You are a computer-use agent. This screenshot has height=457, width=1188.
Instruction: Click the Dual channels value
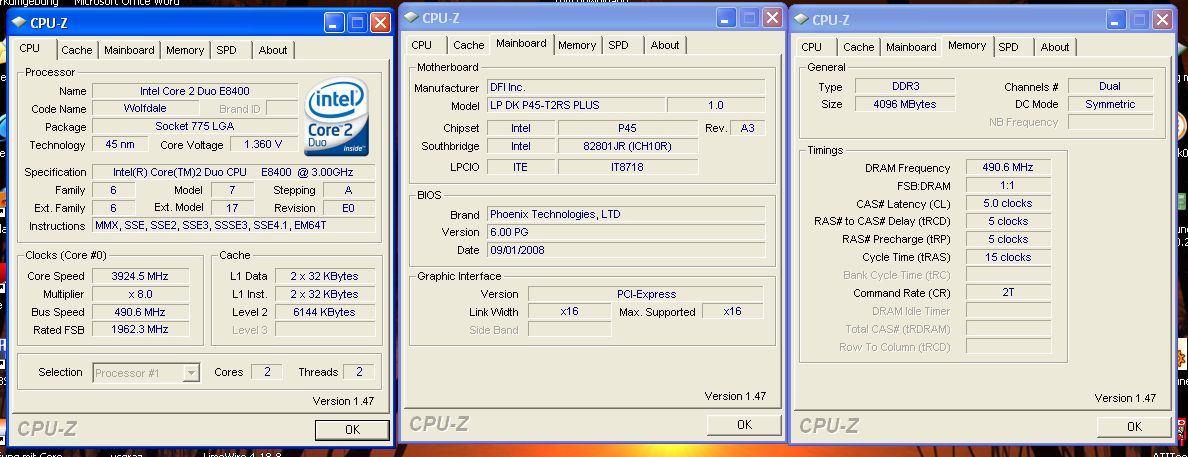tap(1110, 86)
